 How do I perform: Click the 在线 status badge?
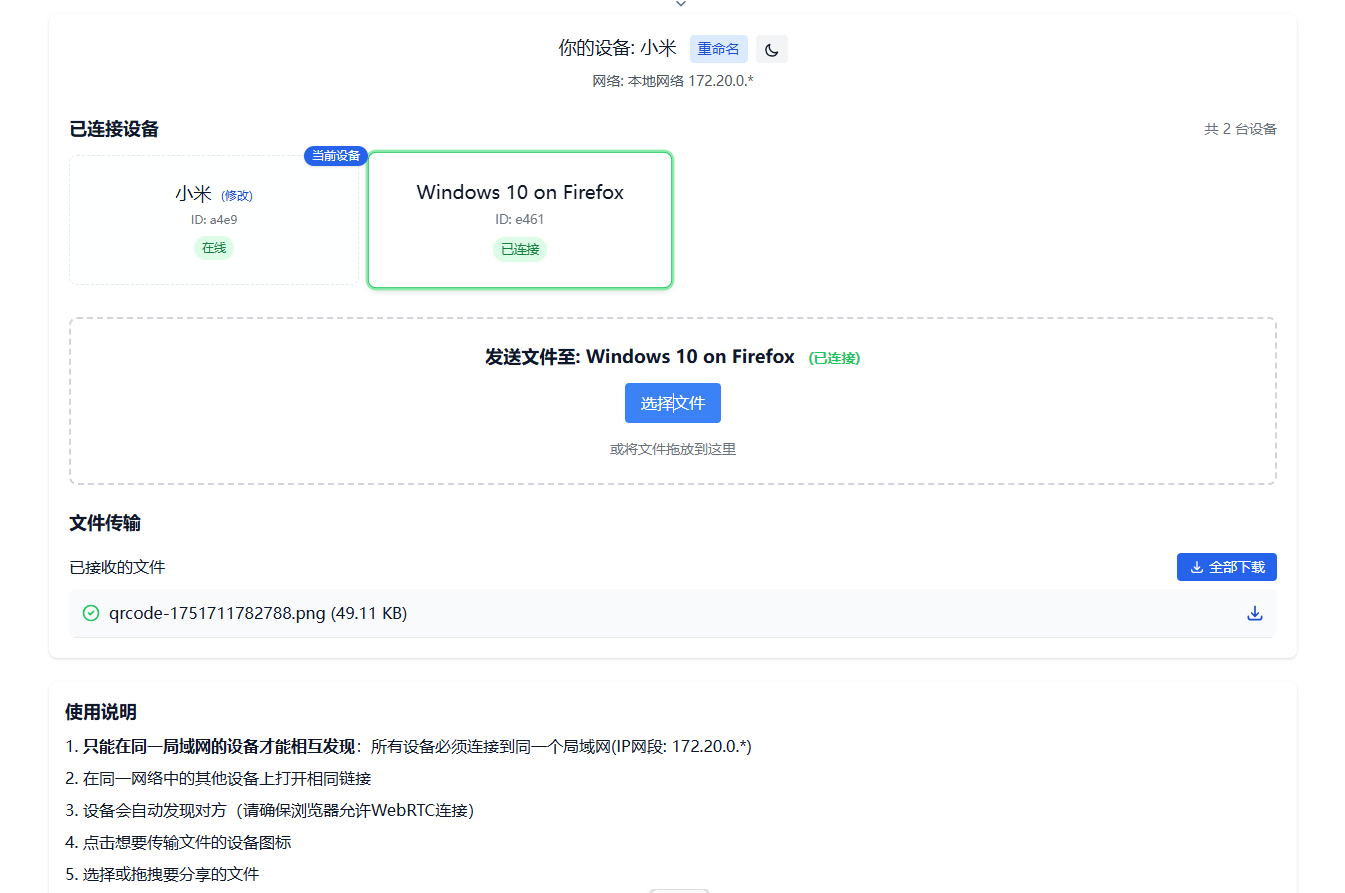point(214,247)
